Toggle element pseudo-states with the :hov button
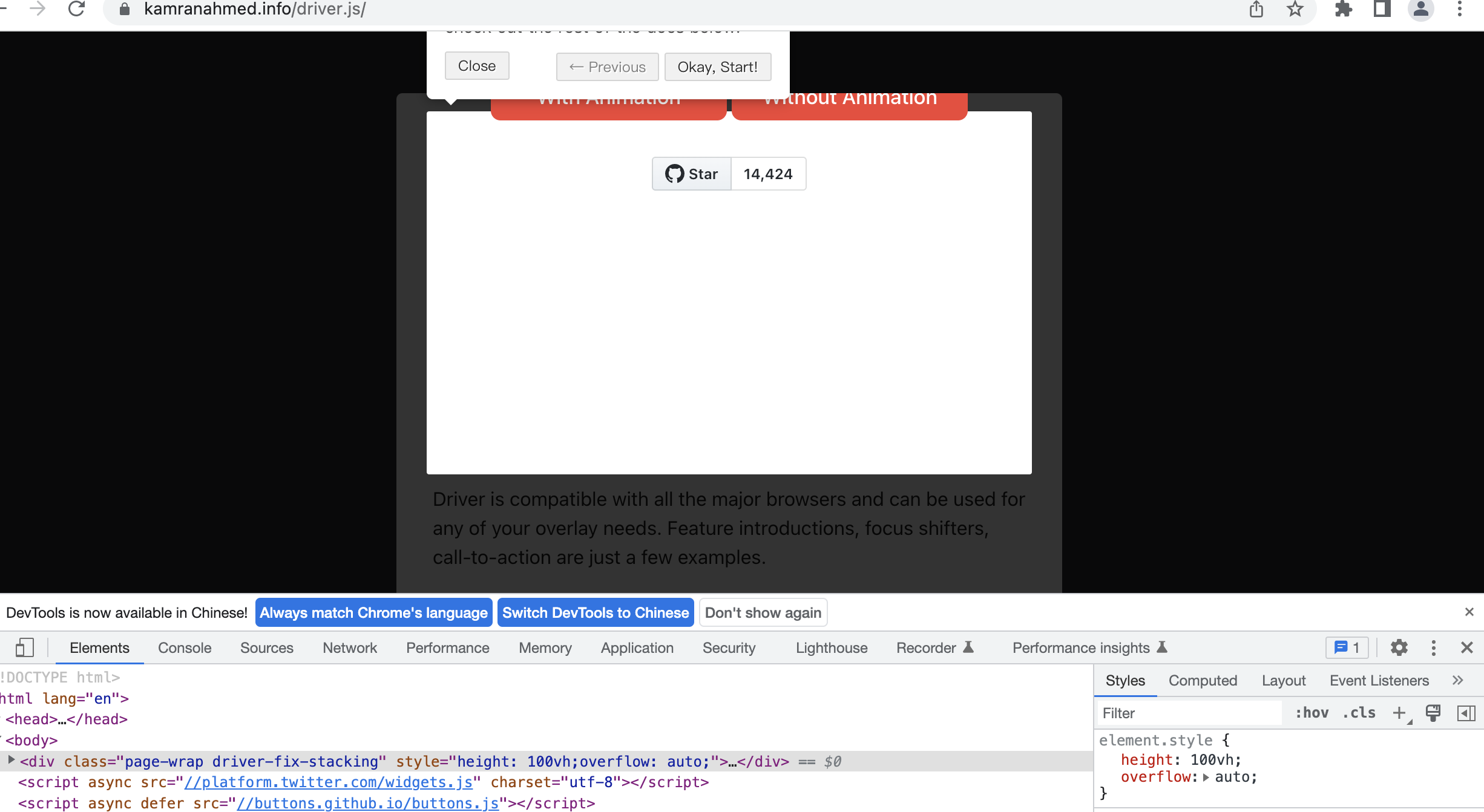The image size is (1484, 812). coord(1313,713)
